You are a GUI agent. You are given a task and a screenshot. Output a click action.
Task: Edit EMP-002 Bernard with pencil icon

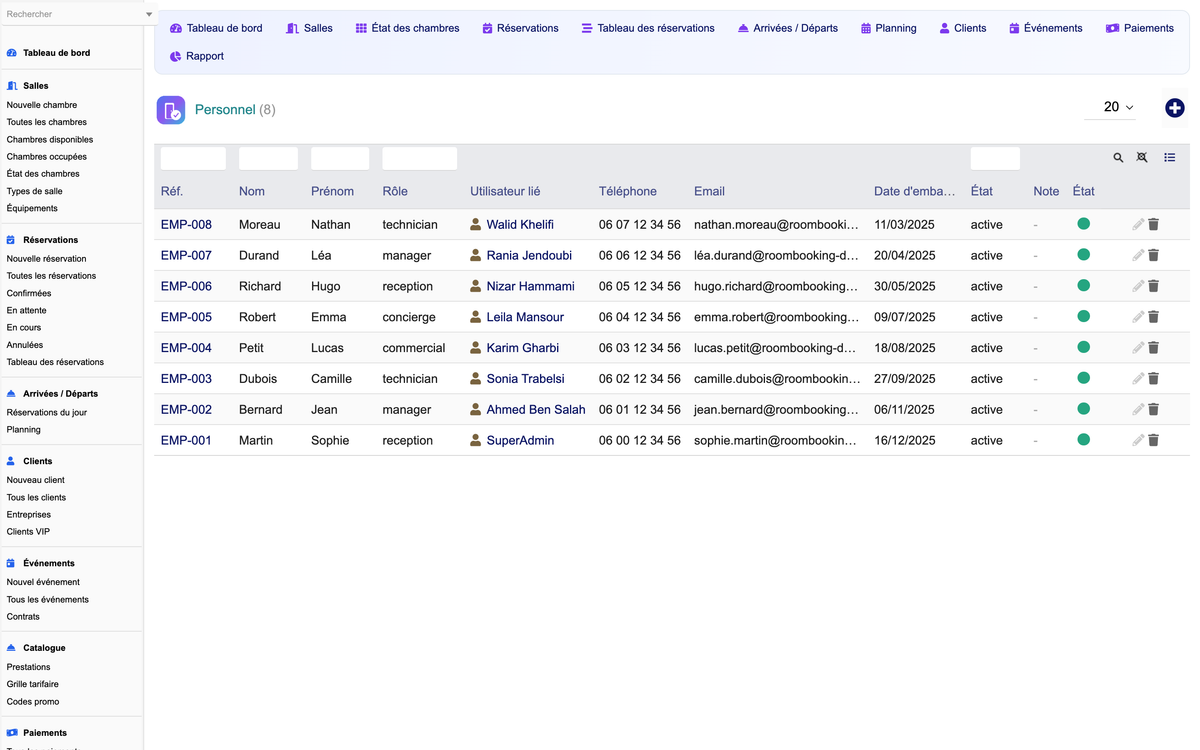pyautogui.click(x=1138, y=410)
